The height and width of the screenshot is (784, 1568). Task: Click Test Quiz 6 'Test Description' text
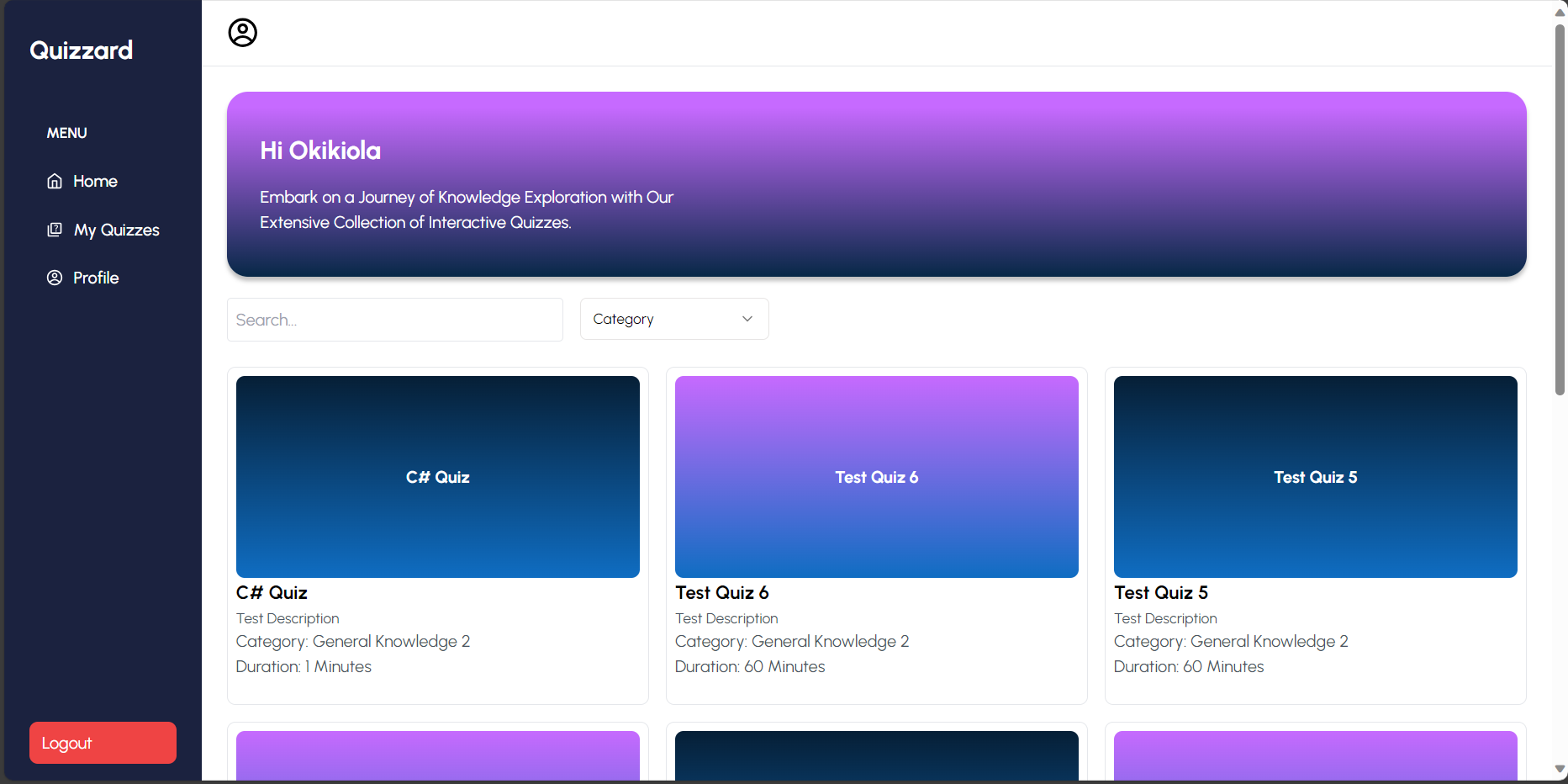(726, 618)
